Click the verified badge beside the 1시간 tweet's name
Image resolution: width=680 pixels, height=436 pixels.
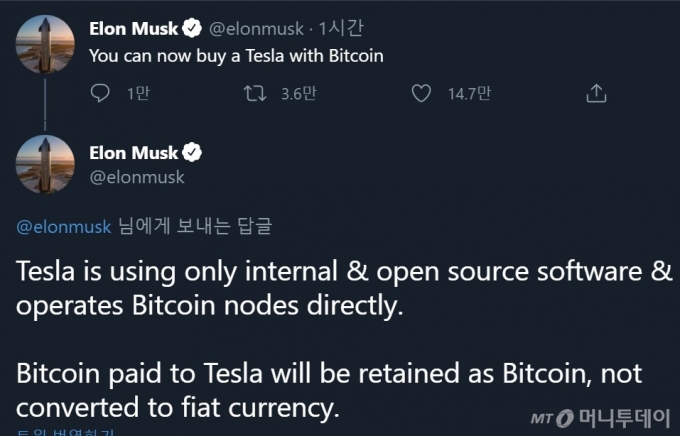tap(192, 29)
